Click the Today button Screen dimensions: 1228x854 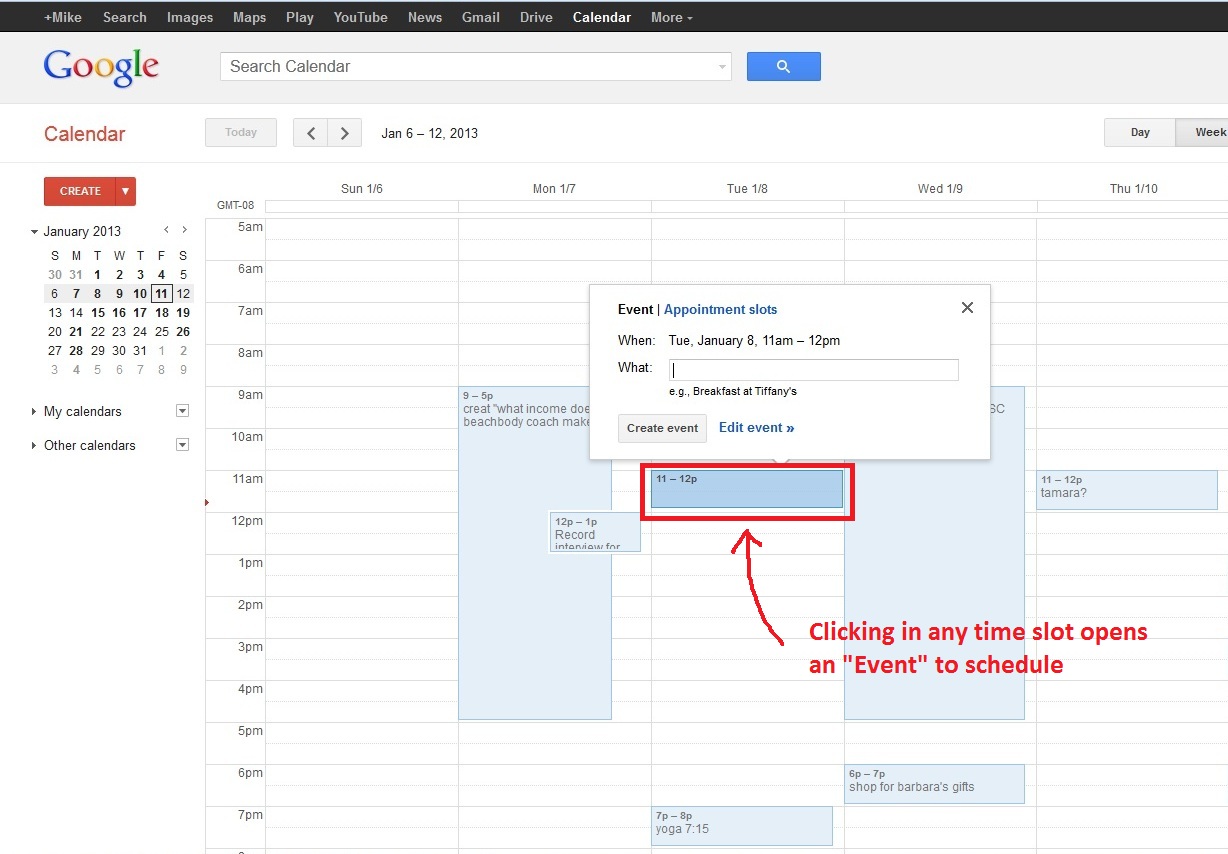tap(240, 132)
